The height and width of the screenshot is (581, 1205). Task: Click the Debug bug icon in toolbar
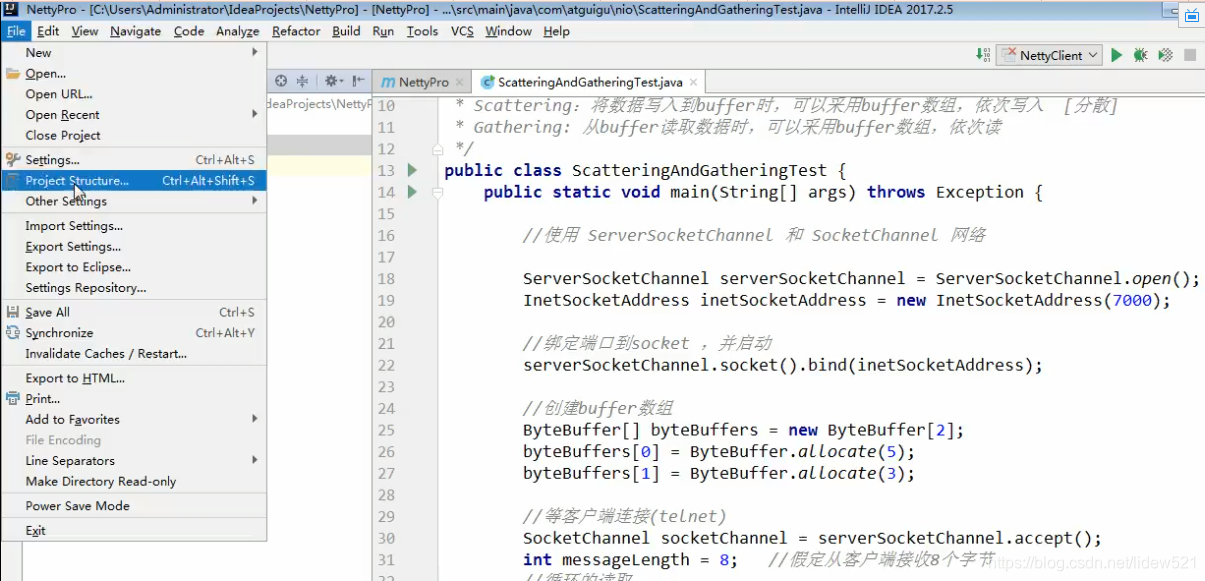click(1141, 55)
